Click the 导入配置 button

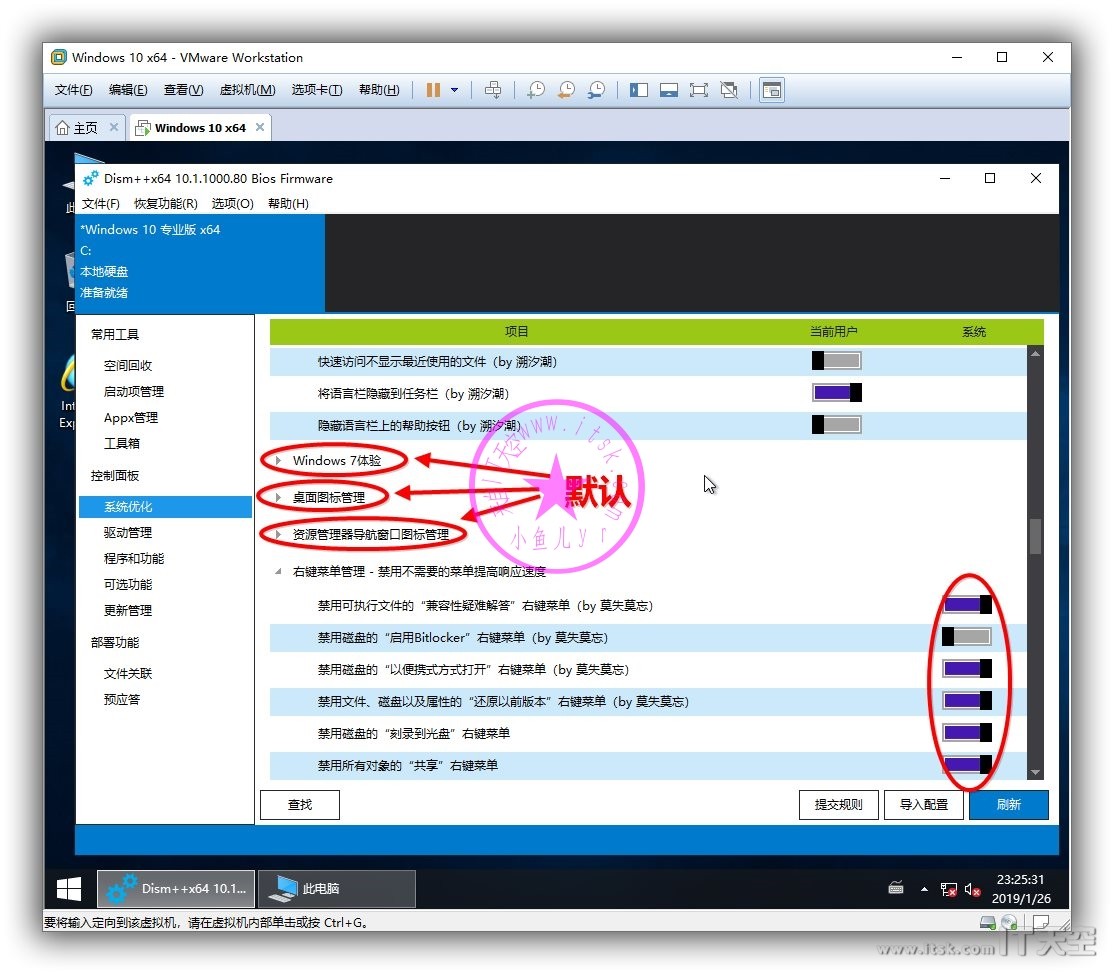[x=924, y=805]
